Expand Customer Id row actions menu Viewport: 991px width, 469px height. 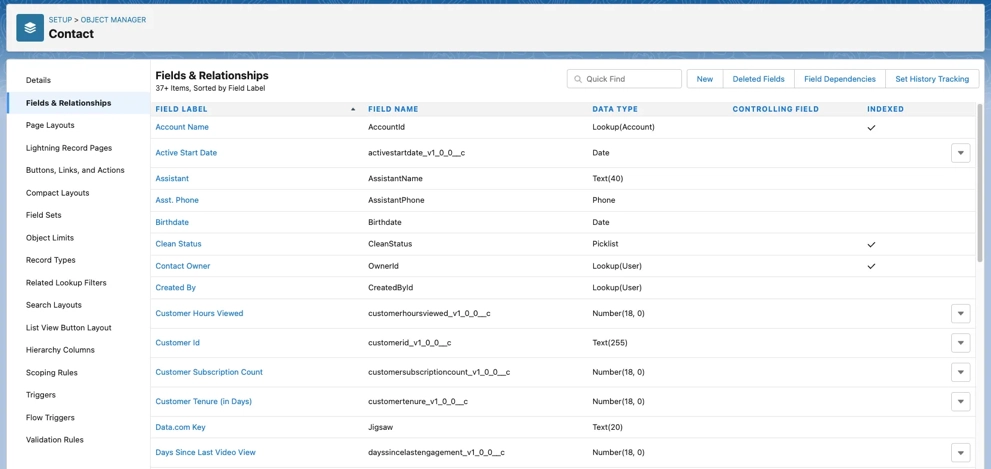(x=960, y=343)
